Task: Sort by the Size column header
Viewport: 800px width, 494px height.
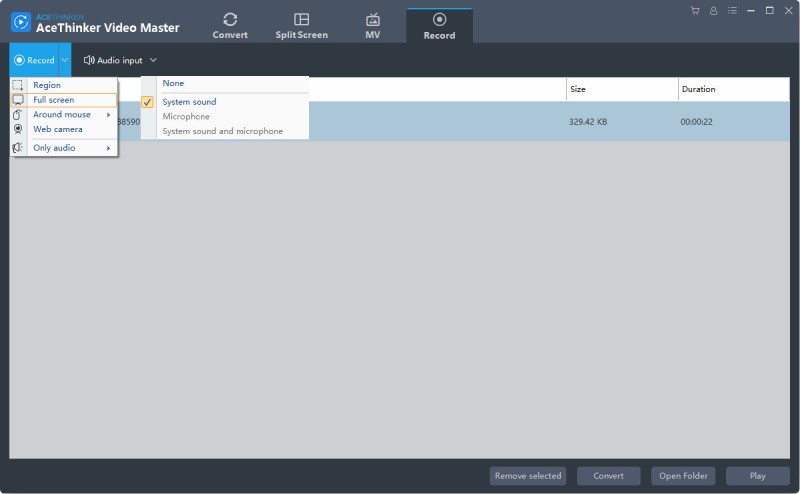Action: click(x=622, y=89)
